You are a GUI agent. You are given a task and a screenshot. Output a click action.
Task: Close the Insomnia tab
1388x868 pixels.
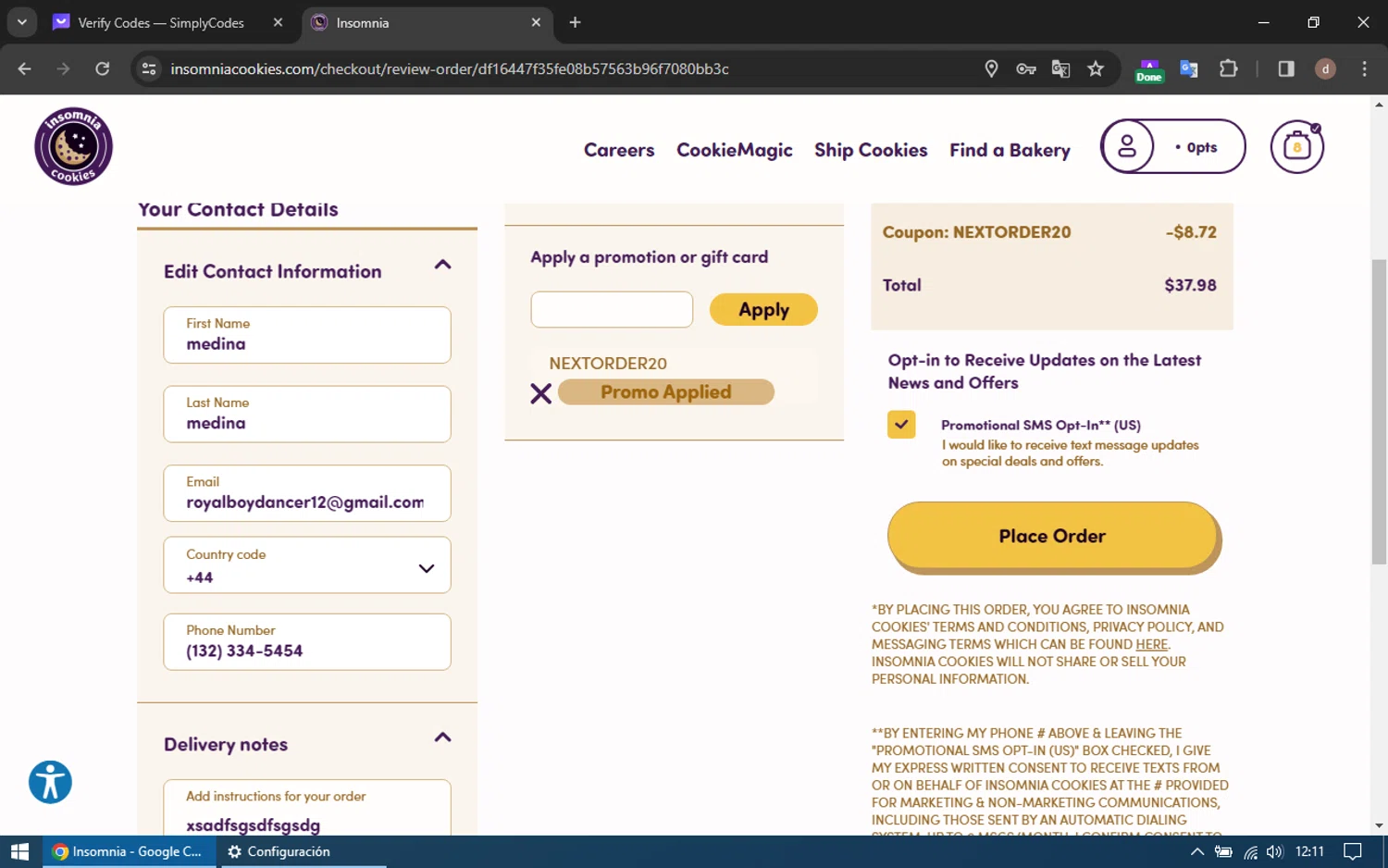coord(536,22)
